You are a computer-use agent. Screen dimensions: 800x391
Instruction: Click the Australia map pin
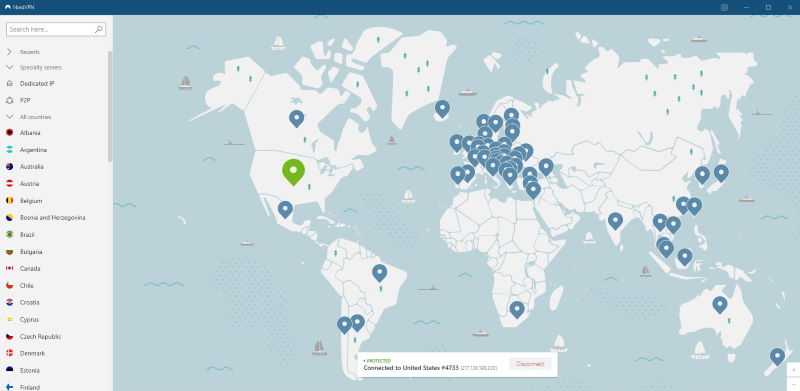coord(720,305)
